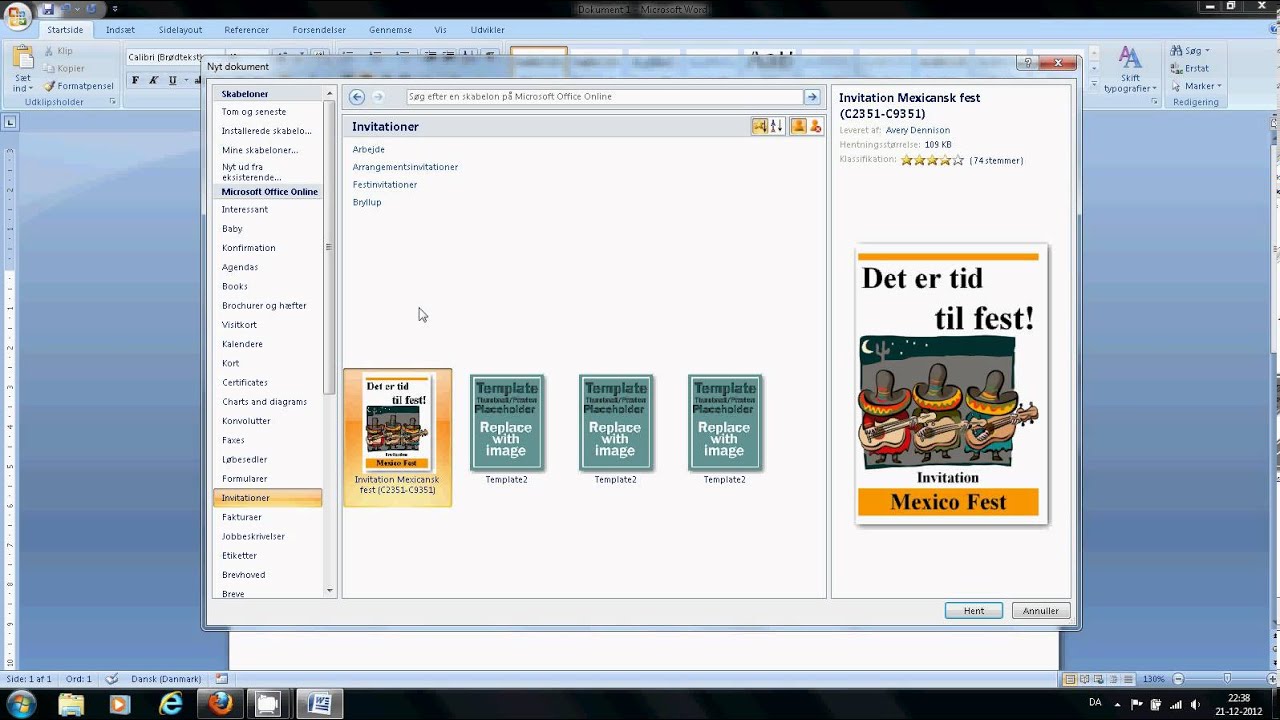Click the forward arrow in Nyt dokument dialog
The image size is (1280, 720).
pos(378,97)
